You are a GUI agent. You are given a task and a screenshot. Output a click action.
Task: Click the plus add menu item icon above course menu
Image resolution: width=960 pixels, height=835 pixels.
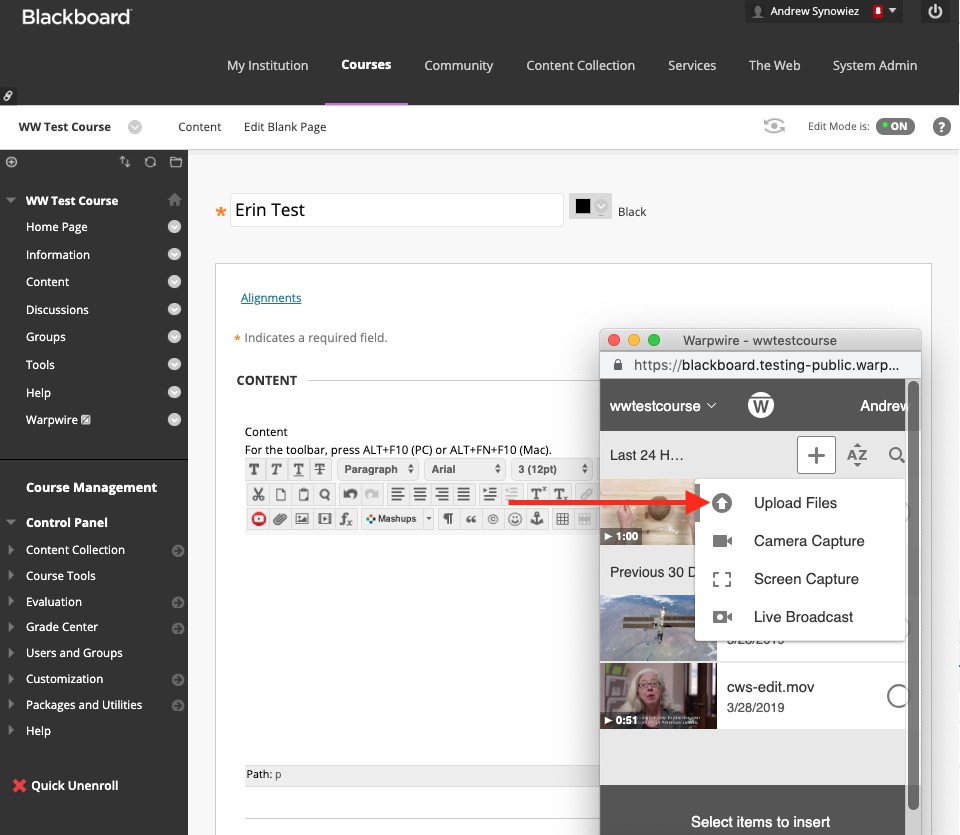(x=12, y=162)
